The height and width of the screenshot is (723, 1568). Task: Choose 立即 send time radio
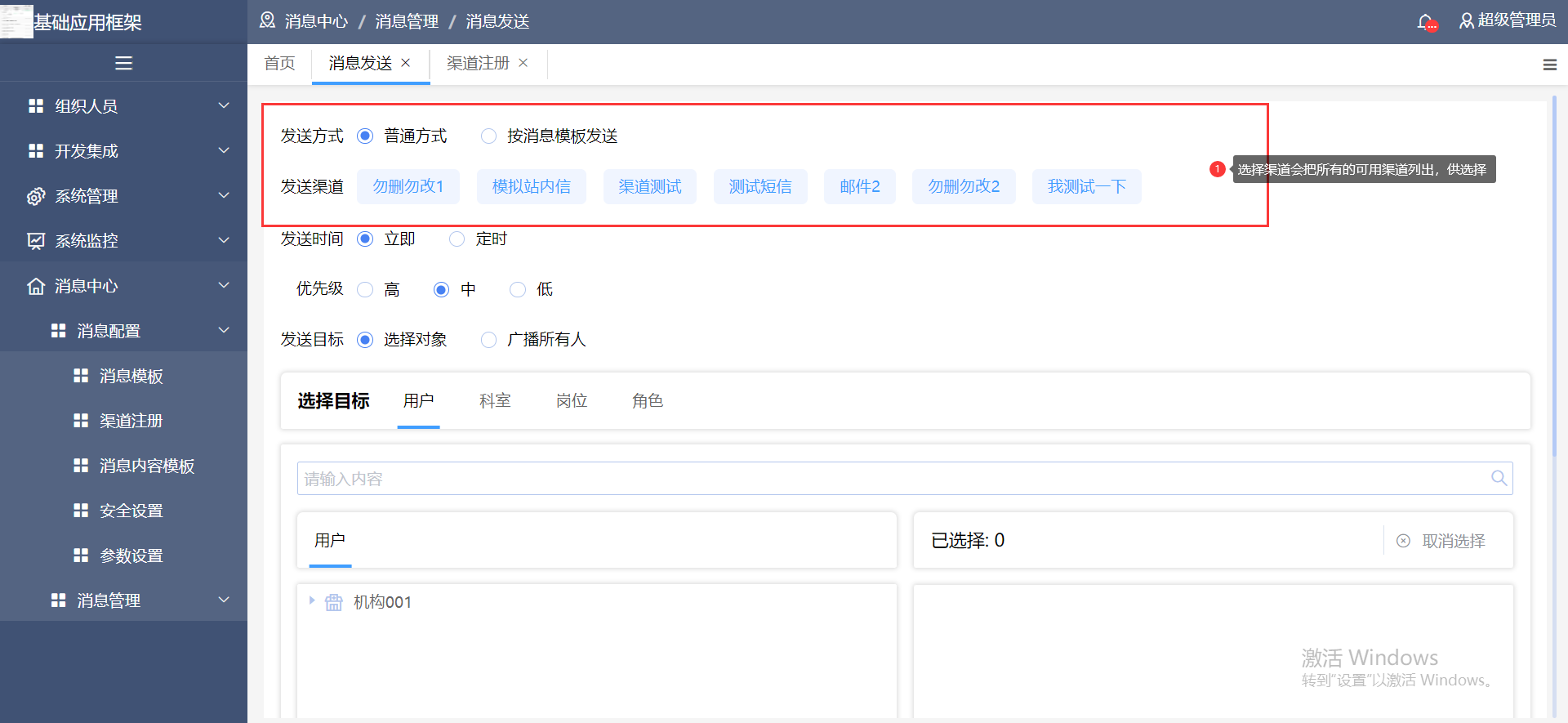tap(365, 239)
